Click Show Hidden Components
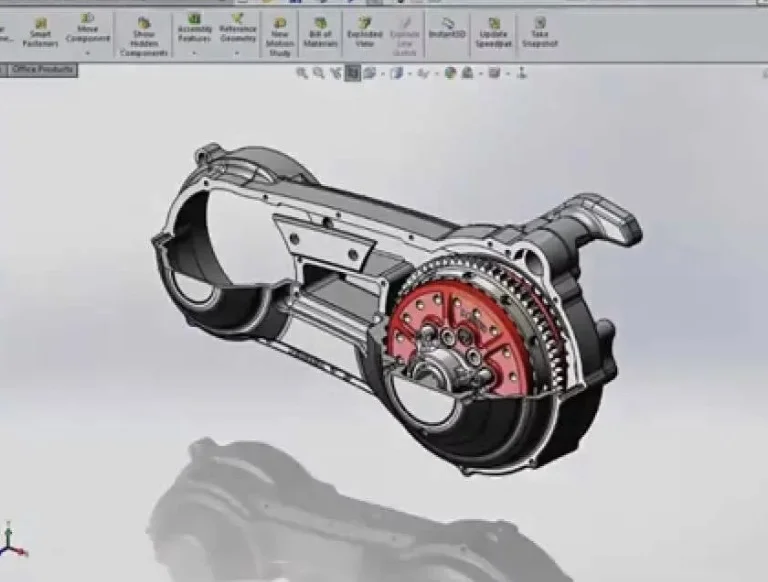The image size is (768, 582). click(144, 37)
